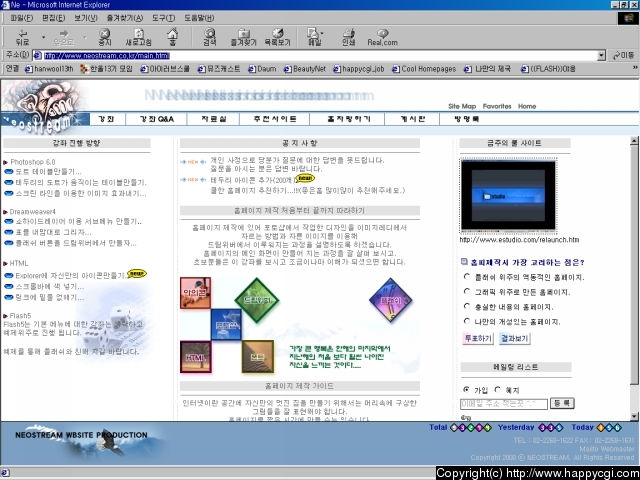Click the 투표하기 vote button
Screen dimensions: 640x480
tap(478, 338)
